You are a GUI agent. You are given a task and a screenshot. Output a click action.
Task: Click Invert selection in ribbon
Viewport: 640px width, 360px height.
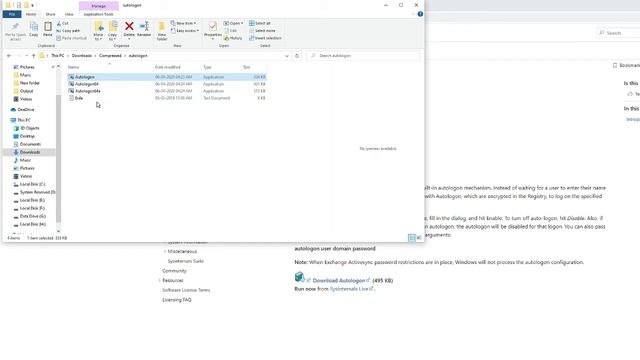[x=265, y=38]
